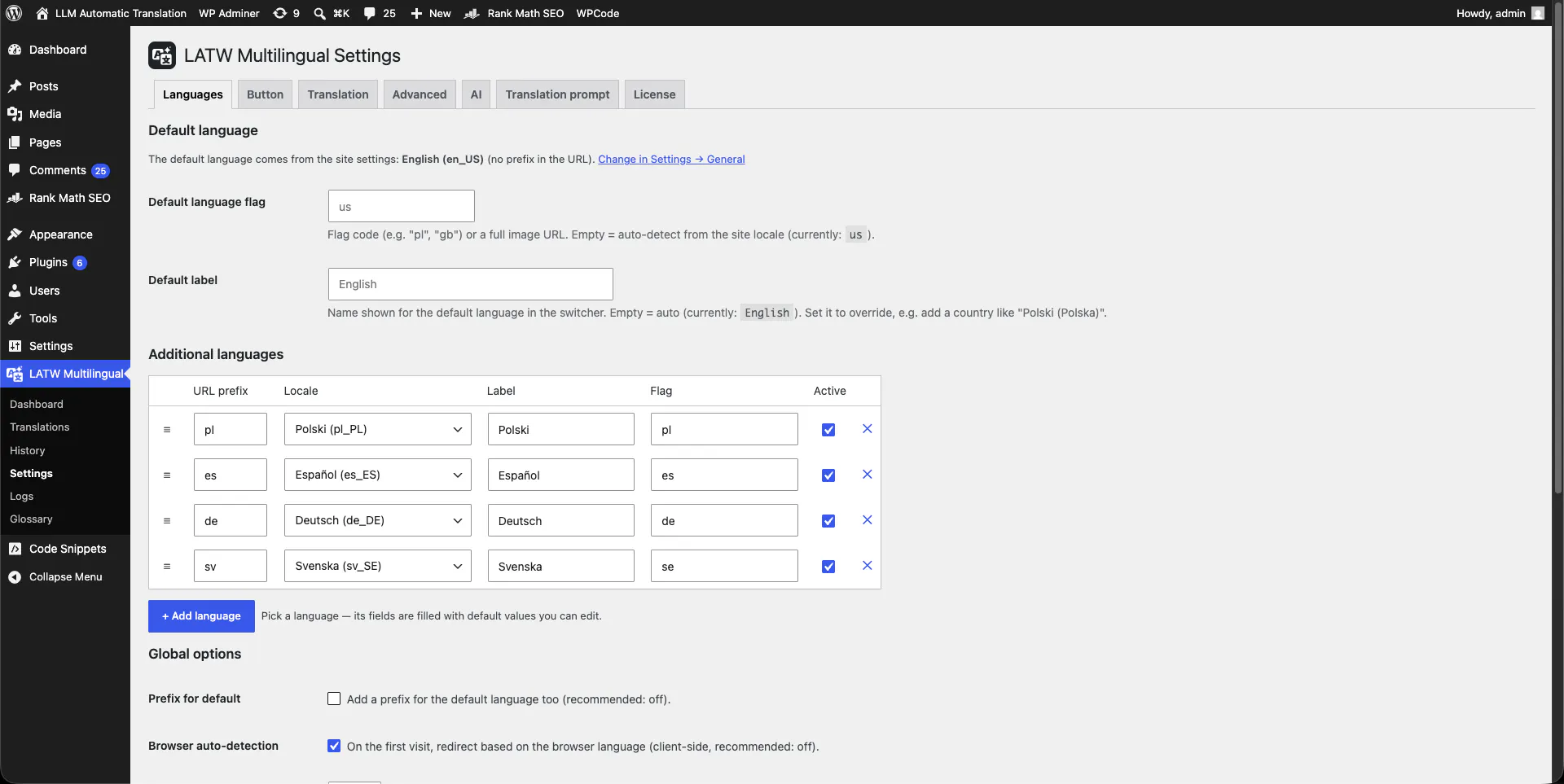The image size is (1564, 784).
Task: Open Comments icon in sidebar
Action: (15, 170)
